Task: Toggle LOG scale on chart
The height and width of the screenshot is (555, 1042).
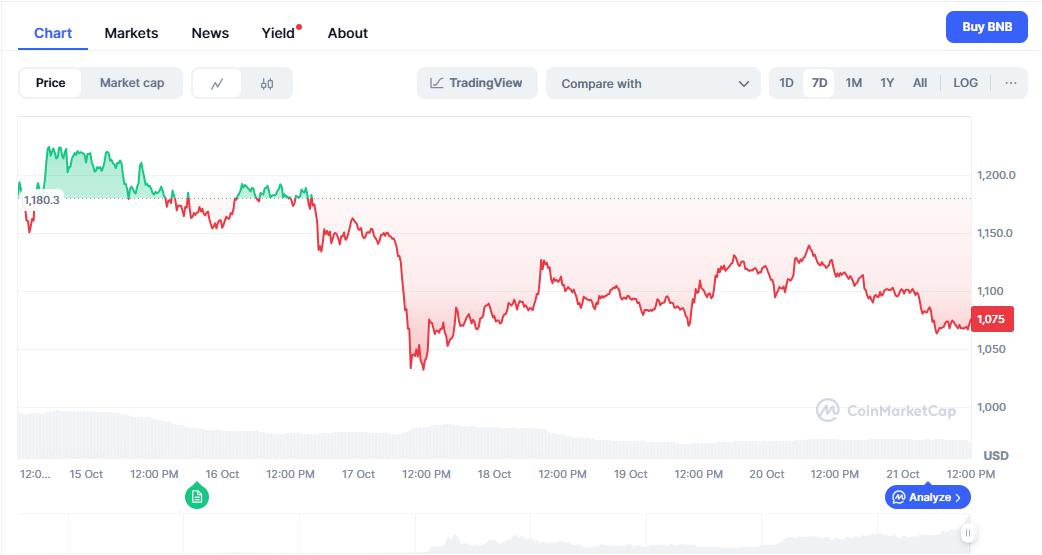Action: point(965,83)
